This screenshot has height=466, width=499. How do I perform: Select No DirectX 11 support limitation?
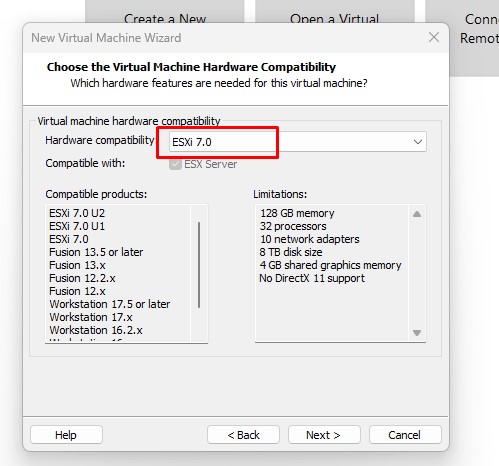coord(312,278)
